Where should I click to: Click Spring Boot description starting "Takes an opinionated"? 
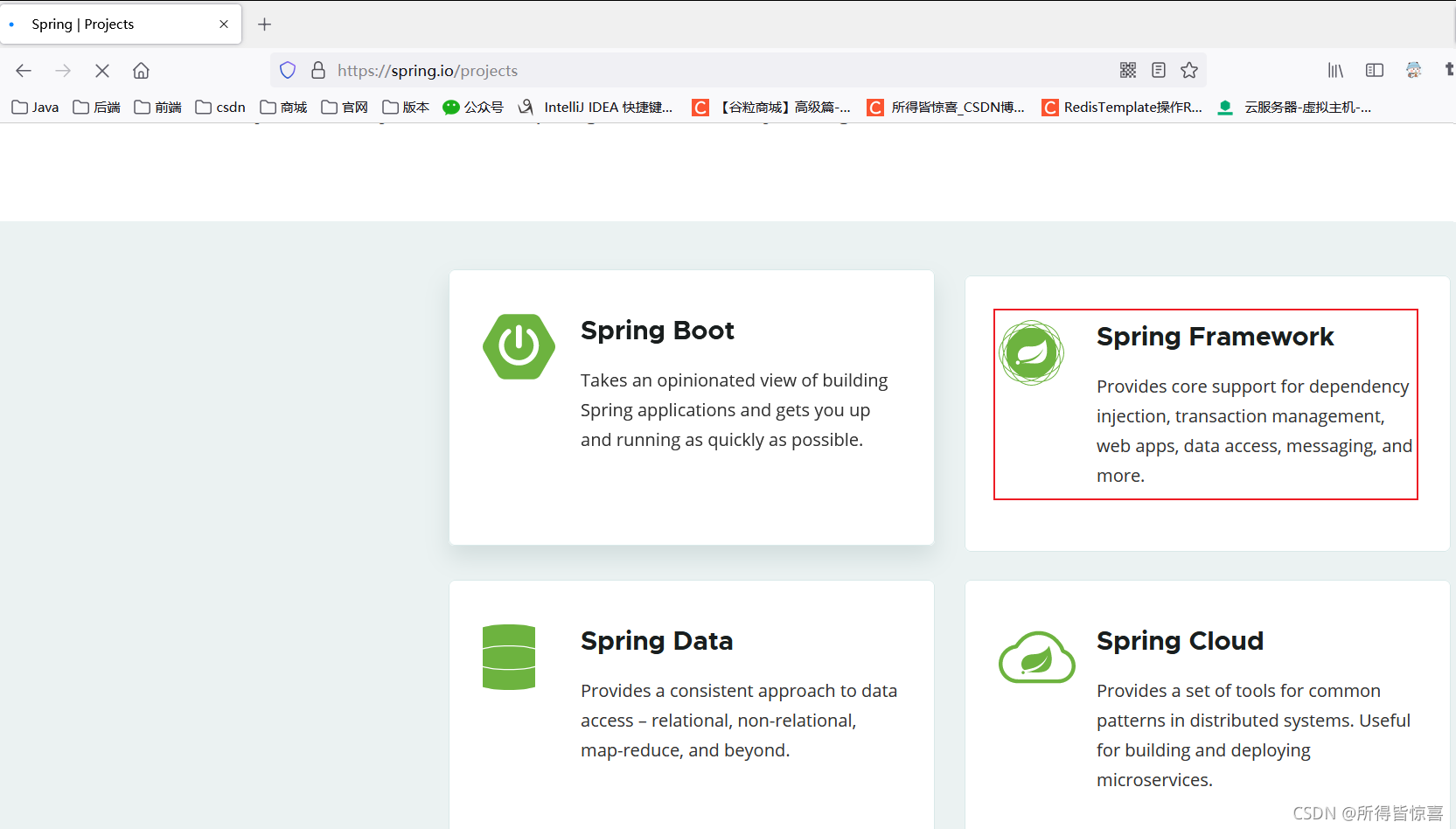point(735,410)
